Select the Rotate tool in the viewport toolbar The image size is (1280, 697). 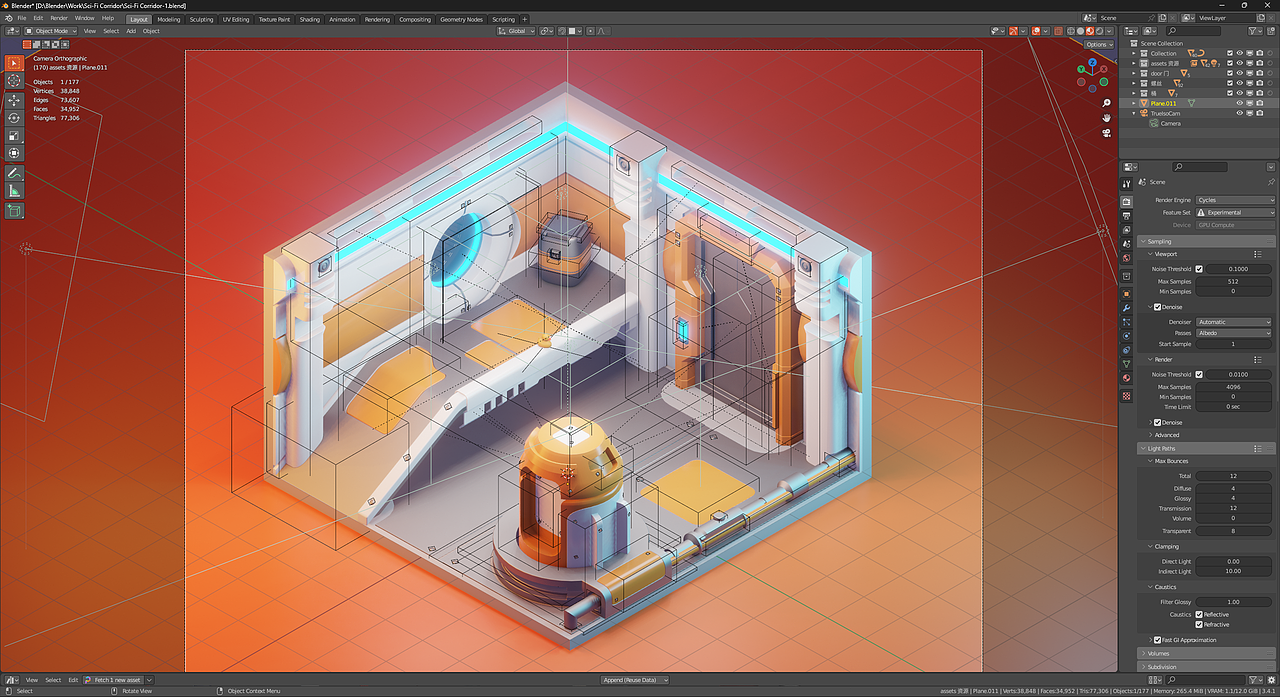(x=13, y=115)
